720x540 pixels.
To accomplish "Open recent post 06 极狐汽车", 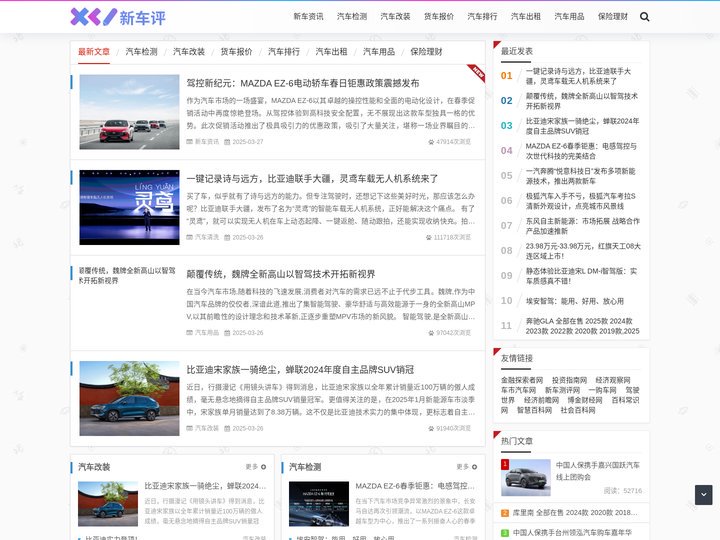I will coord(580,201).
